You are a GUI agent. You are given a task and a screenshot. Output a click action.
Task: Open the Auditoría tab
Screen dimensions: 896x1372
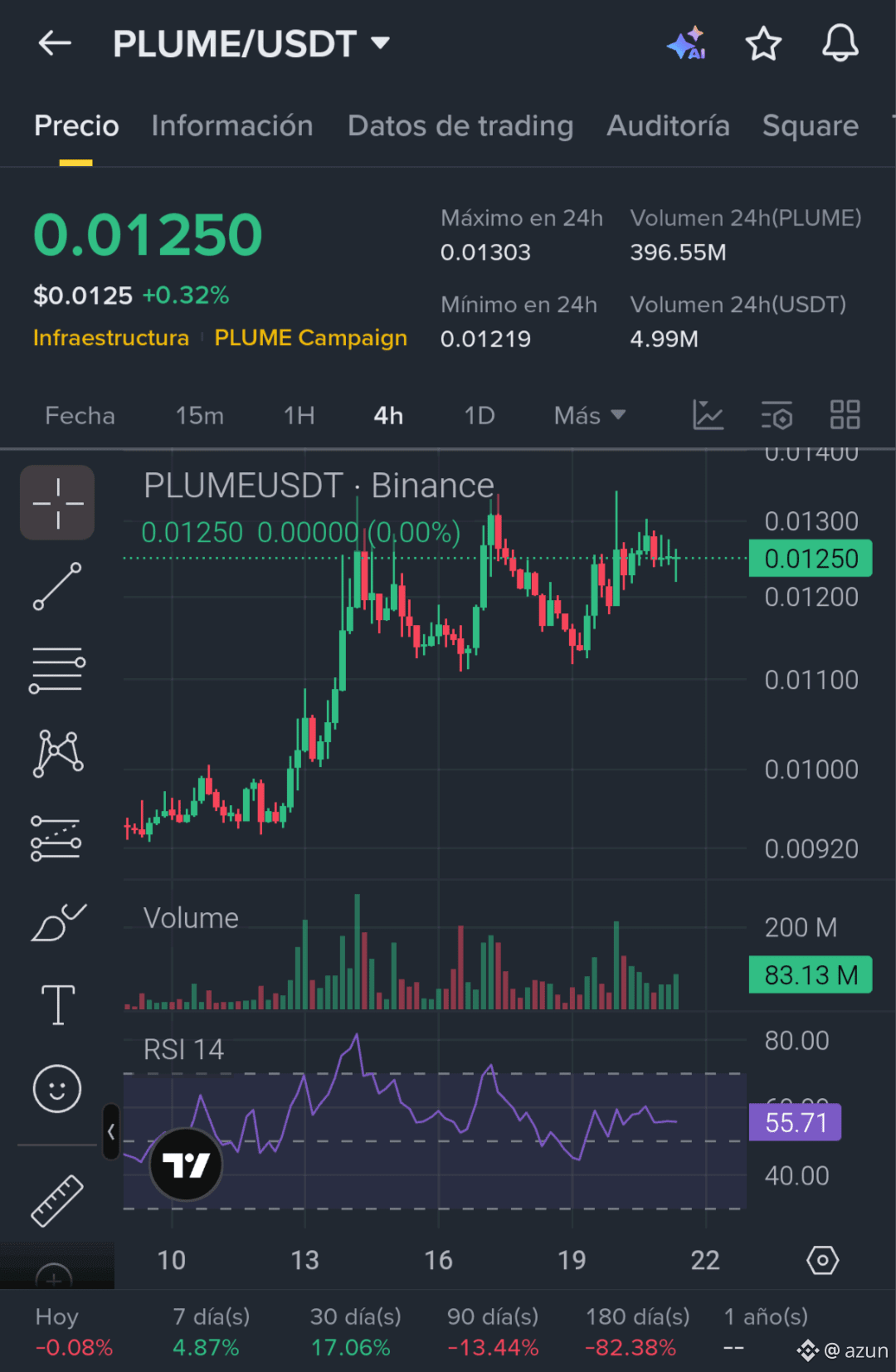669,125
